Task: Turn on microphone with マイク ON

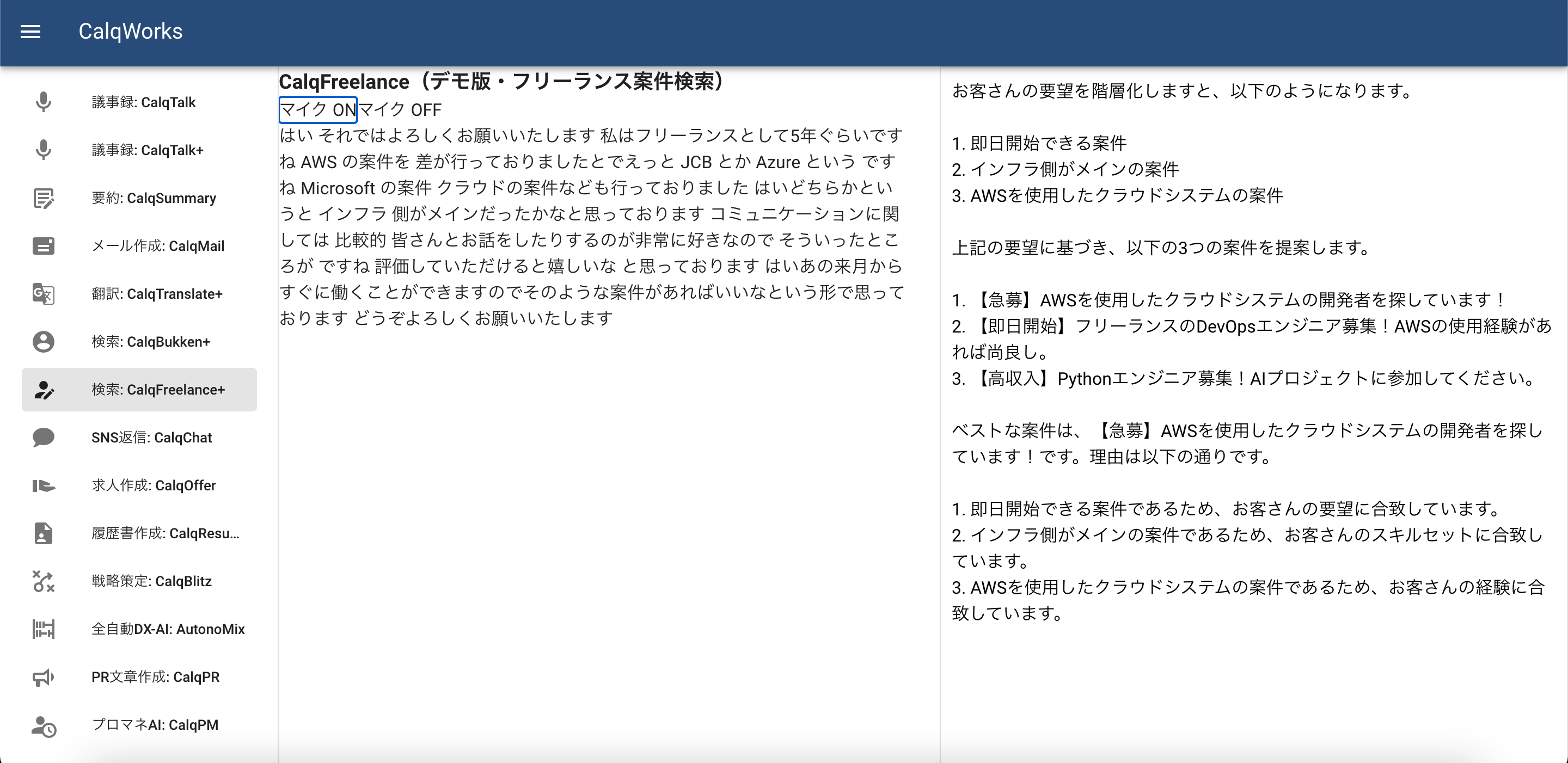Action: [x=318, y=110]
